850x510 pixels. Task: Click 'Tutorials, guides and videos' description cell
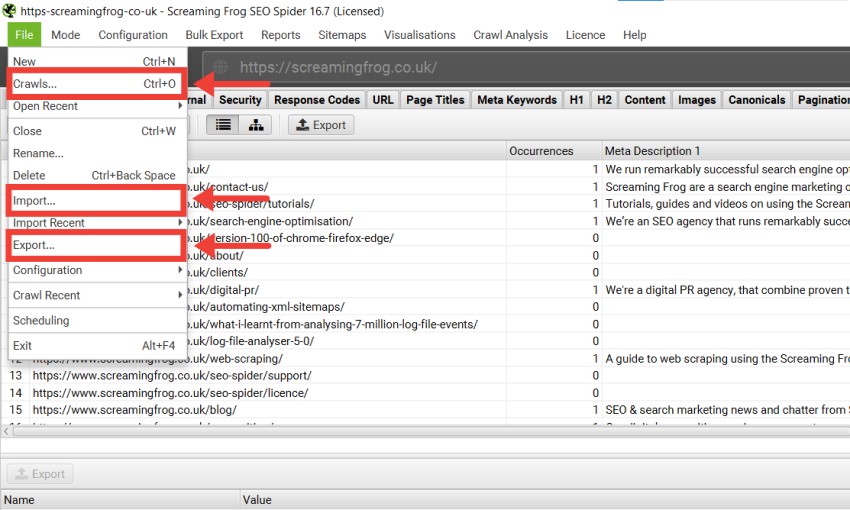click(727, 204)
